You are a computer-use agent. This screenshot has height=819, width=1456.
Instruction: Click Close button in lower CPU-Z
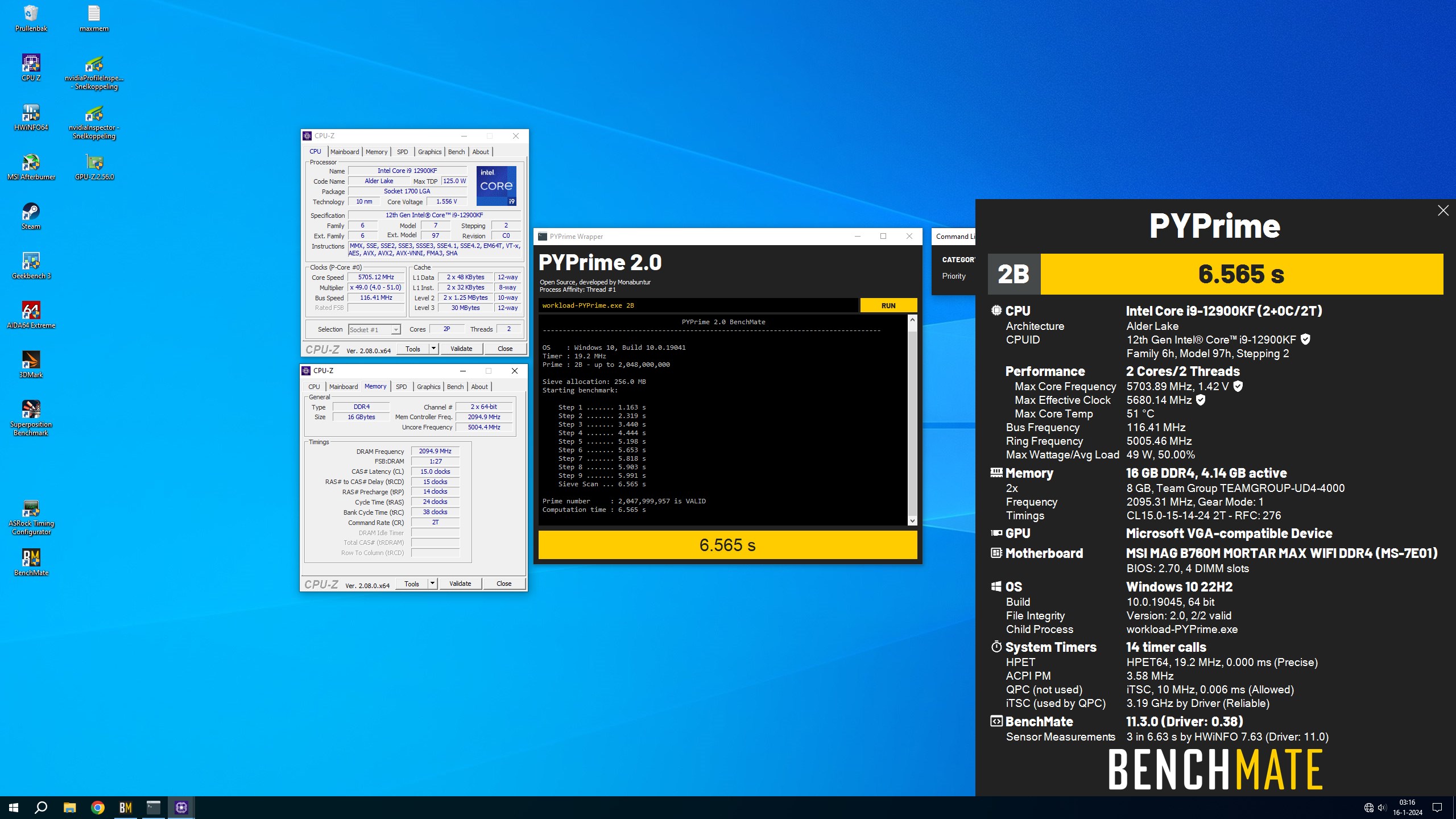(x=504, y=584)
